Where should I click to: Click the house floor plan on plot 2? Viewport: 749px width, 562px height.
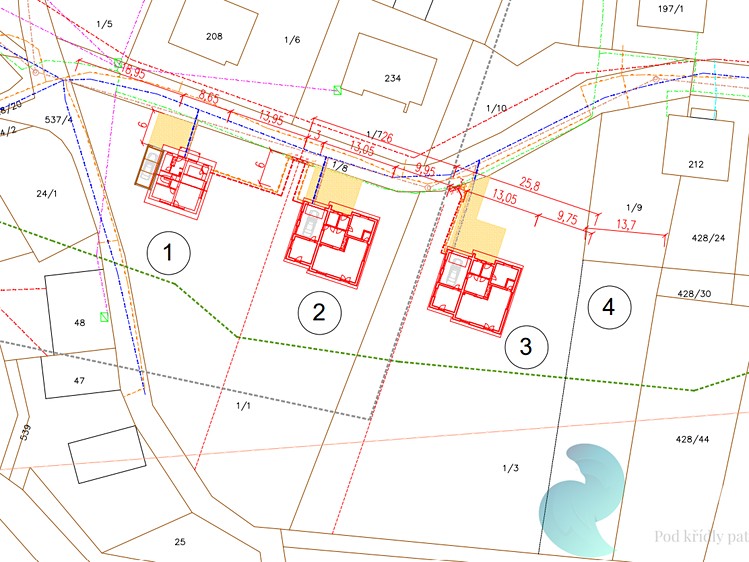(332, 244)
